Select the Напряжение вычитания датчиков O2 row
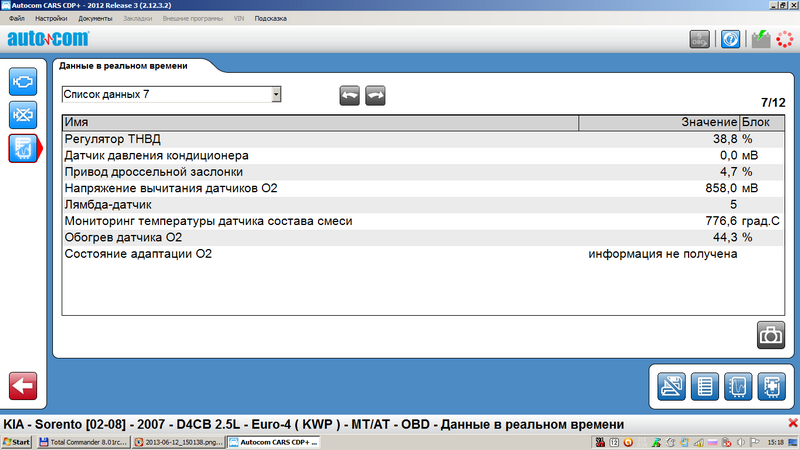 423,188
